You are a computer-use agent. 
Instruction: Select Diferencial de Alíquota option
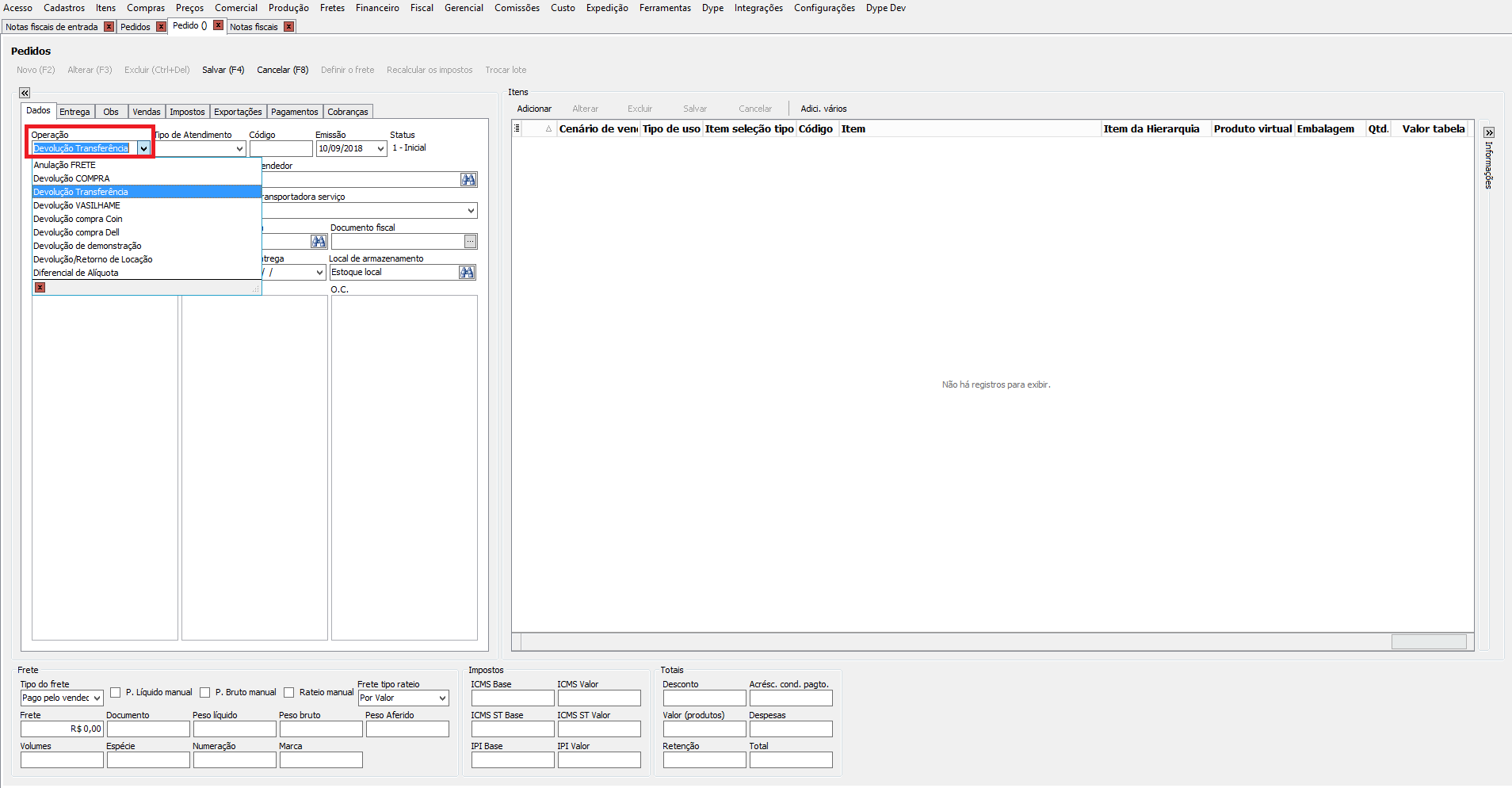(x=147, y=273)
